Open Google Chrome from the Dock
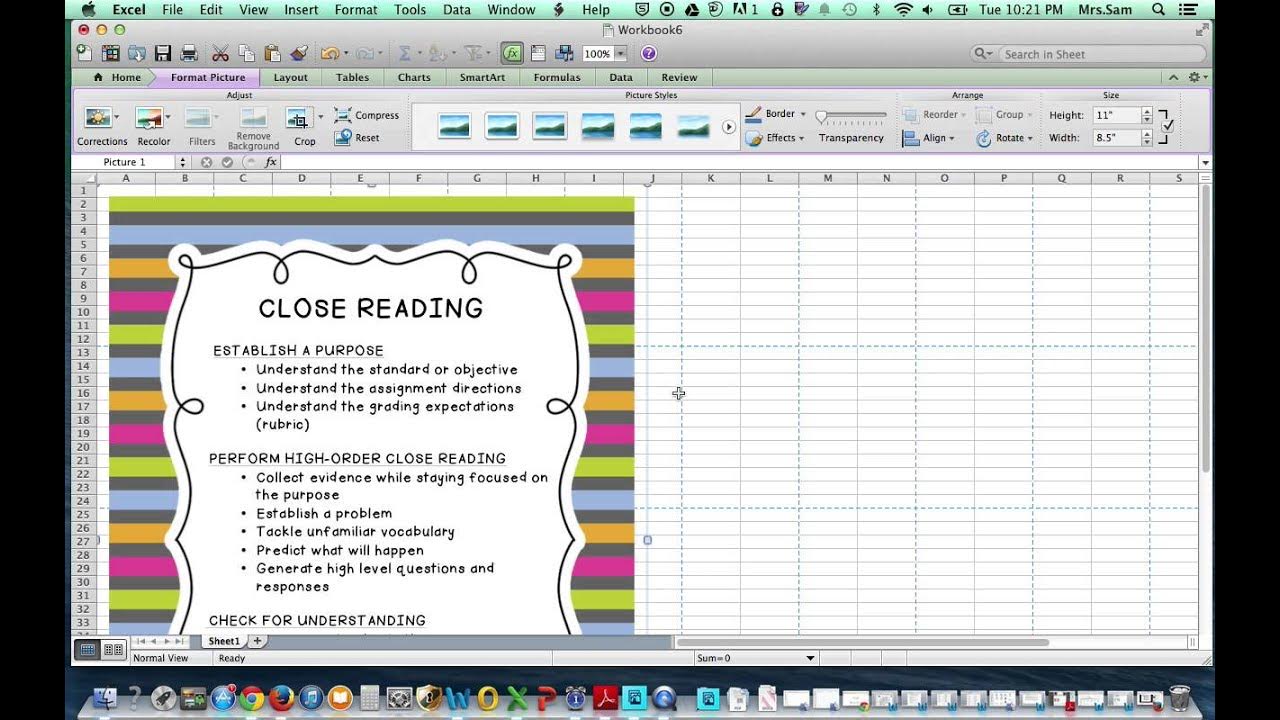The width and height of the screenshot is (1280, 720). tap(251, 697)
